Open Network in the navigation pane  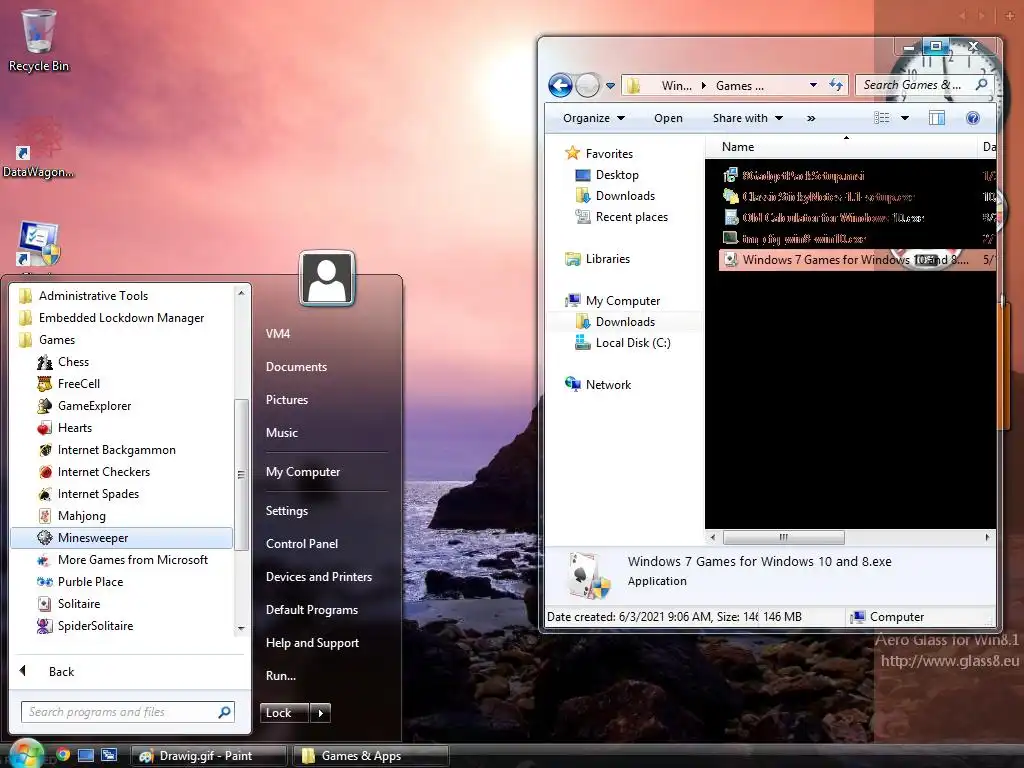click(x=608, y=385)
